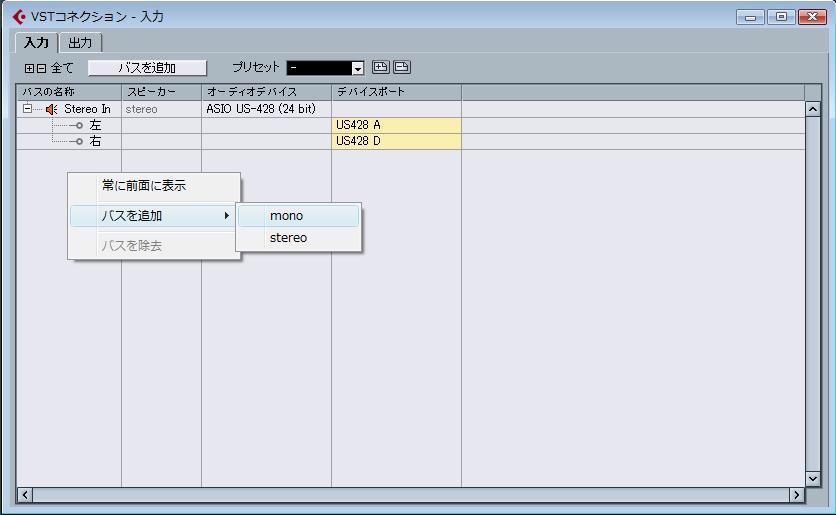Close the VSTコネクション window
This screenshot has height=515, width=836.
812,17
